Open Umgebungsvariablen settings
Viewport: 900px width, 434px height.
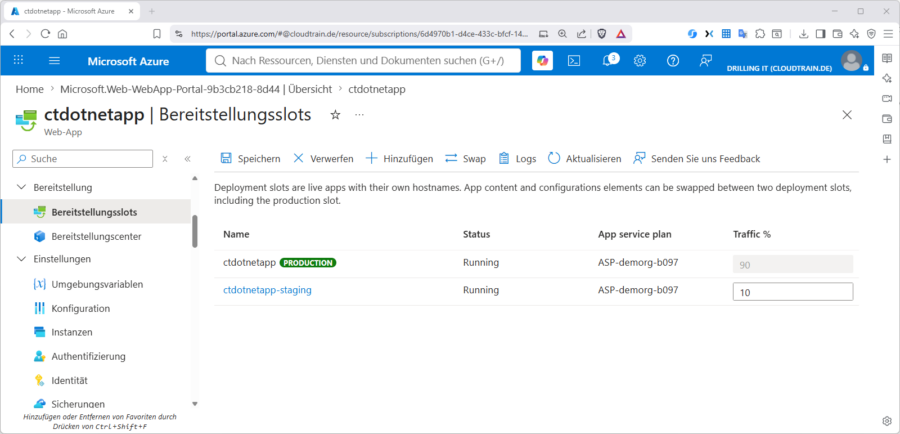tap(95, 284)
